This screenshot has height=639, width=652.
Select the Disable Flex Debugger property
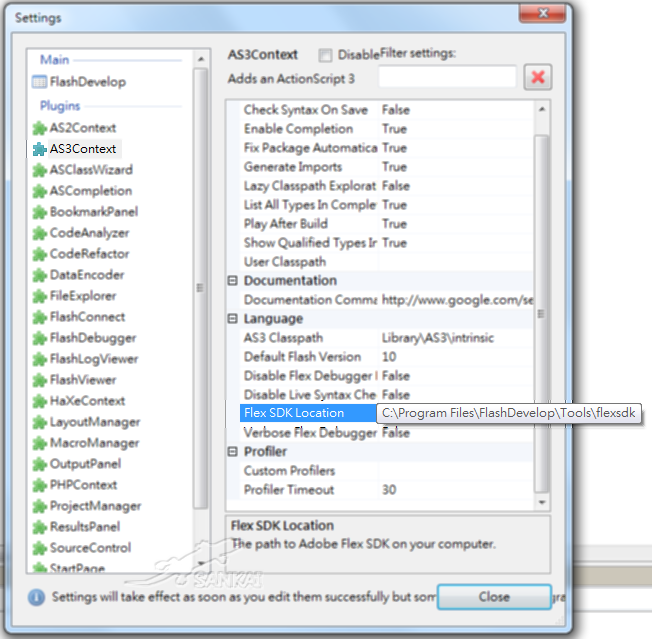point(310,376)
